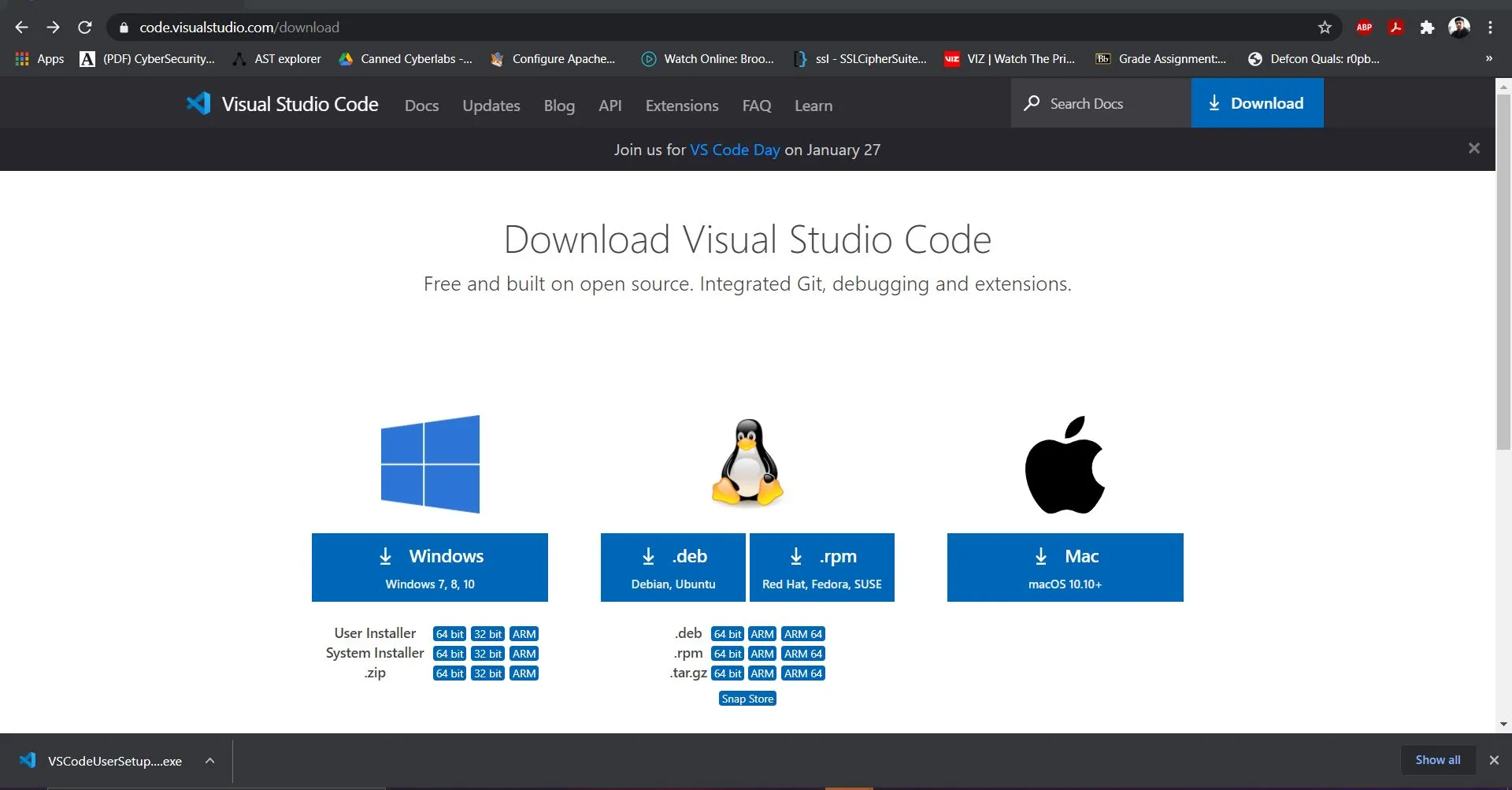Screen dimensions: 1512x790
Task: Click the browser forward arrow
Action: pyautogui.click(x=53, y=28)
